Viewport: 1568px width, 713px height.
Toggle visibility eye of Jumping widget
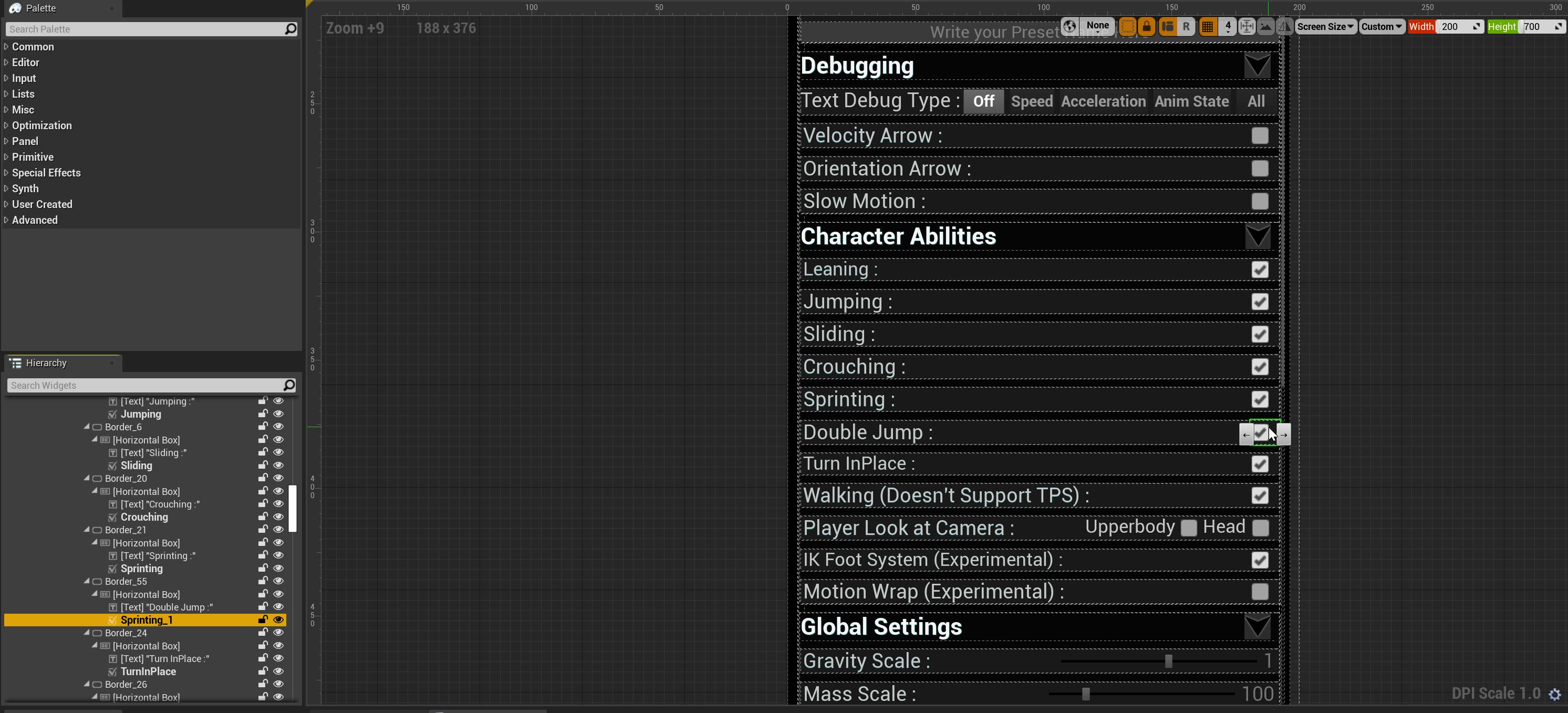279,414
